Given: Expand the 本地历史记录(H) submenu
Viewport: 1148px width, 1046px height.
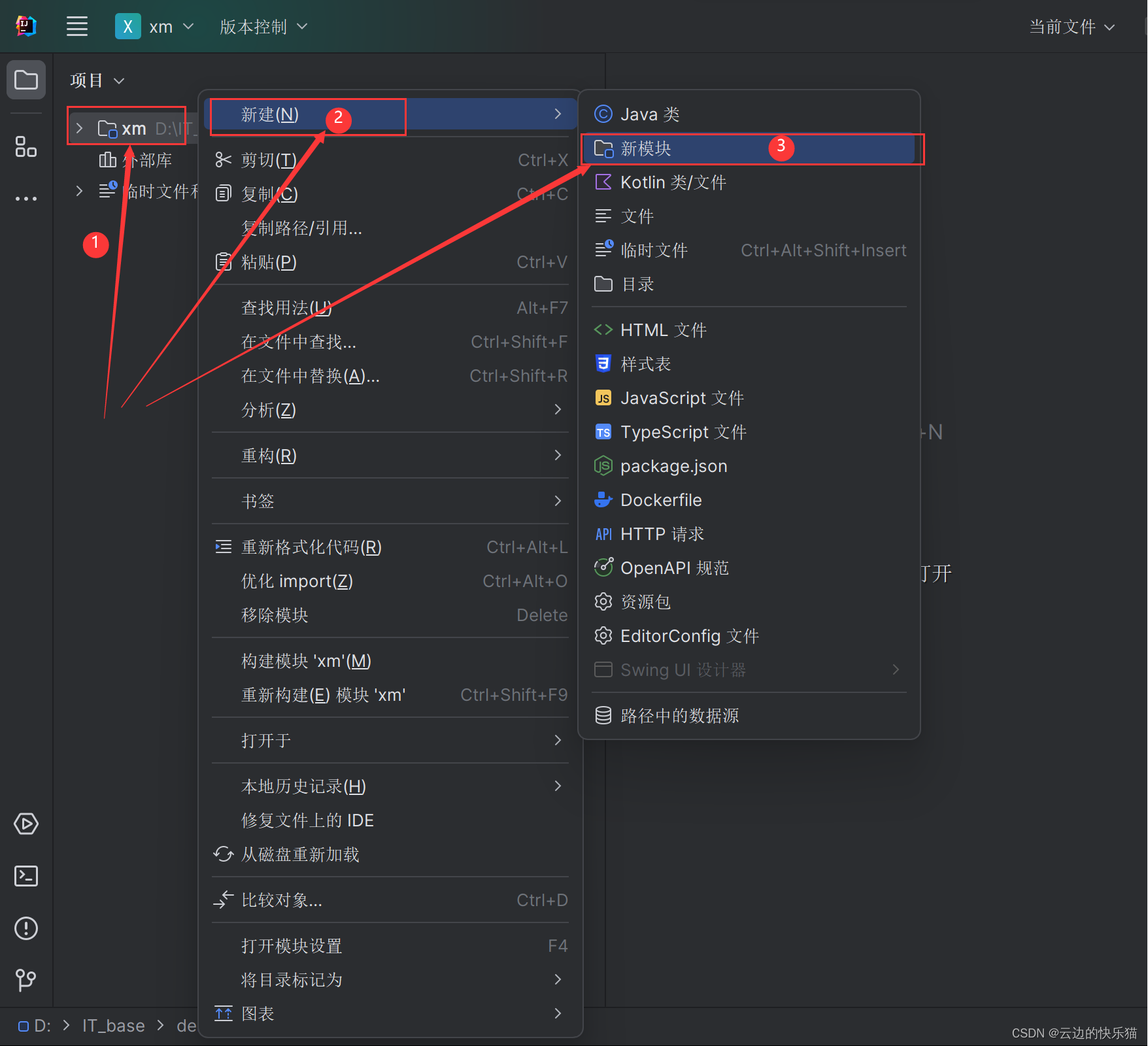Looking at the screenshot, I should click(x=390, y=786).
